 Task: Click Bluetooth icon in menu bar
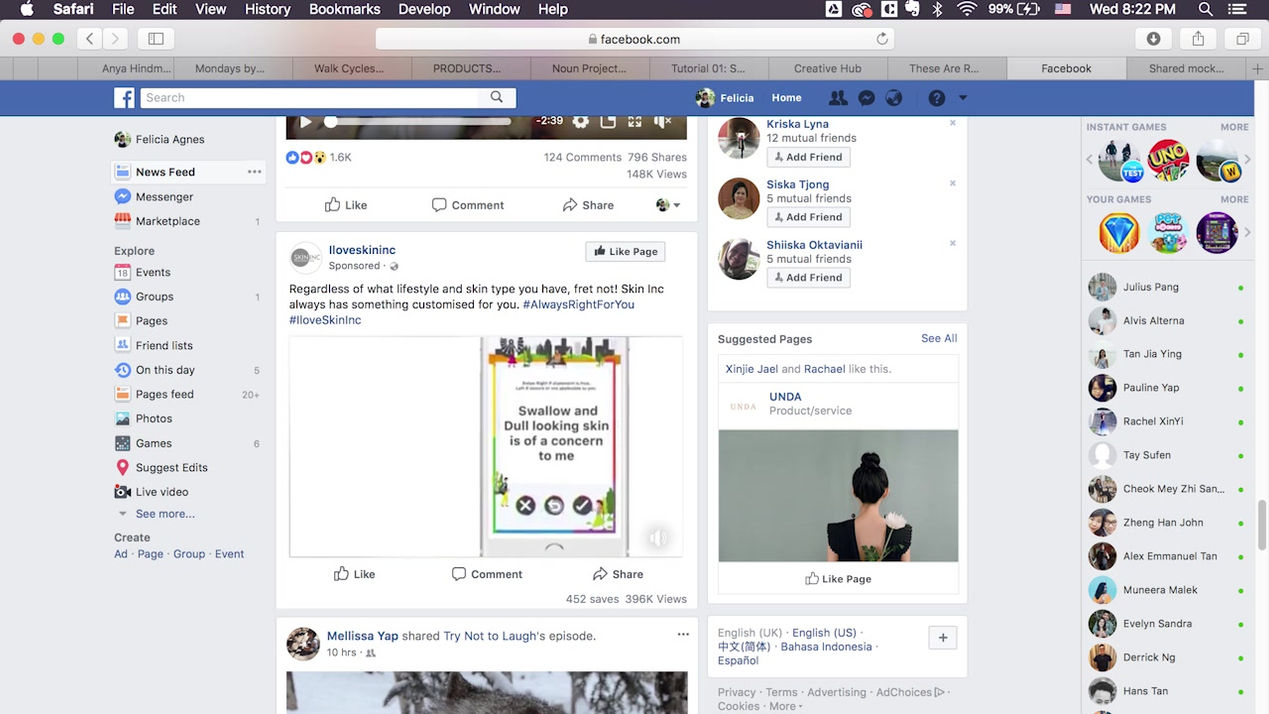[x=937, y=9]
